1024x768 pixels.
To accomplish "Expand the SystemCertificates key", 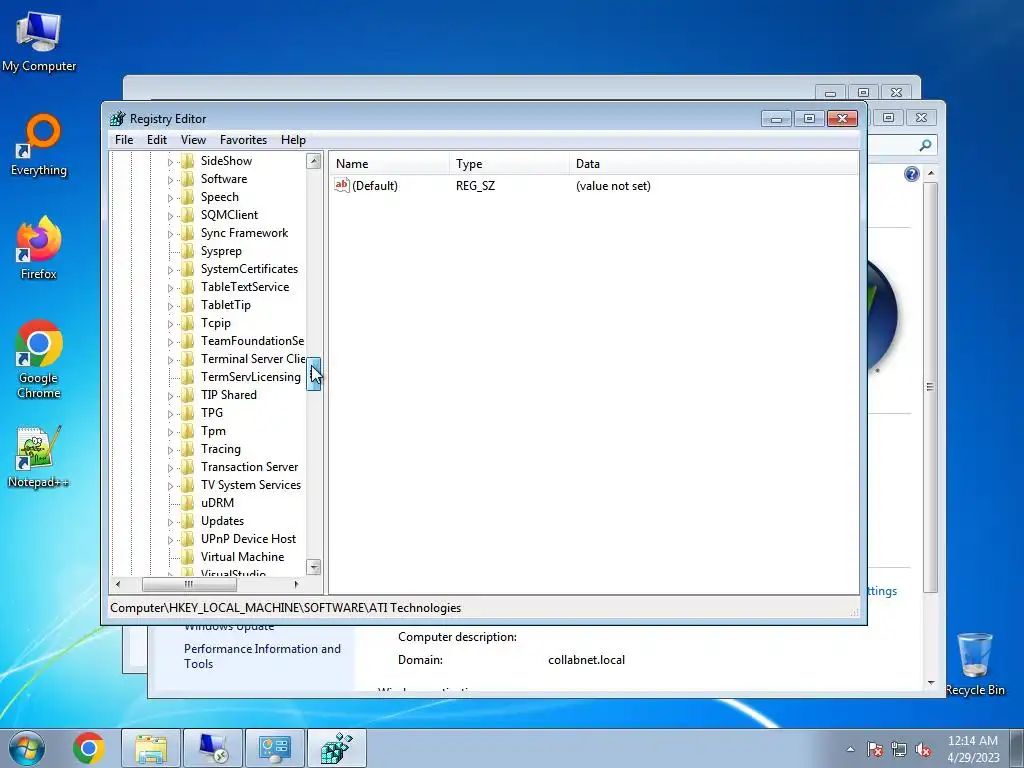I will [x=170, y=270].
